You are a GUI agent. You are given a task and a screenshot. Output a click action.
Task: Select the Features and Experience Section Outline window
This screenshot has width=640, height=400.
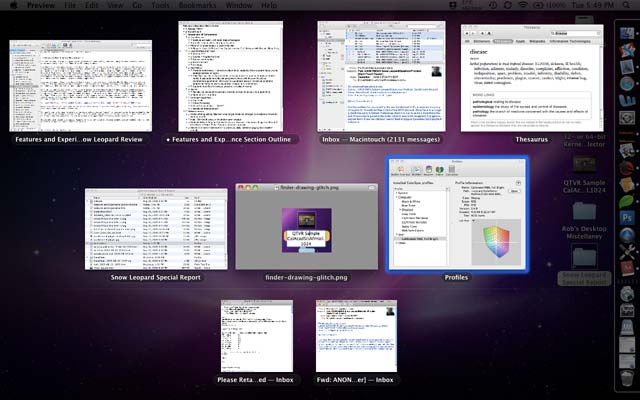coord(231,76)
